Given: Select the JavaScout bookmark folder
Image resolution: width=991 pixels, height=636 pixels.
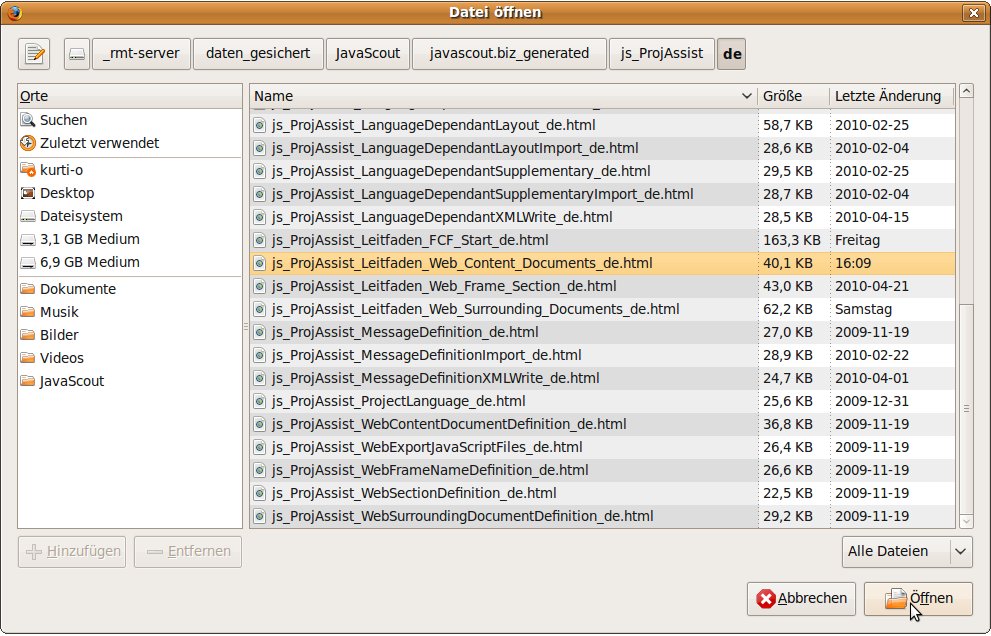Looking at the screenshot, I should pos(71,381).
